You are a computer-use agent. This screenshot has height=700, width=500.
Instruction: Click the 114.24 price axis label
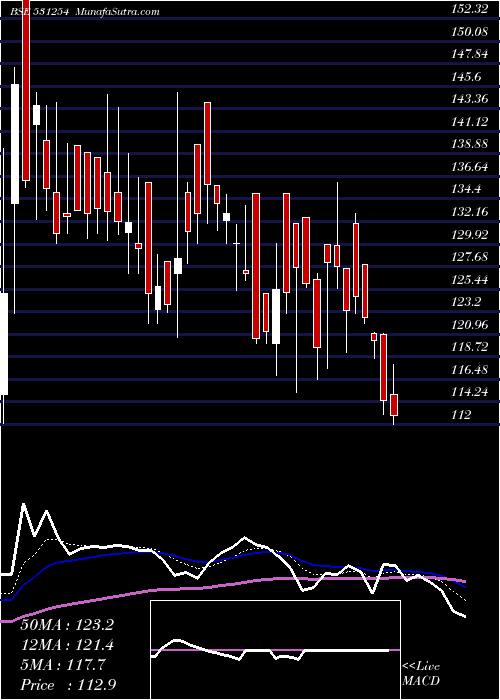click(x=470, y=393)
